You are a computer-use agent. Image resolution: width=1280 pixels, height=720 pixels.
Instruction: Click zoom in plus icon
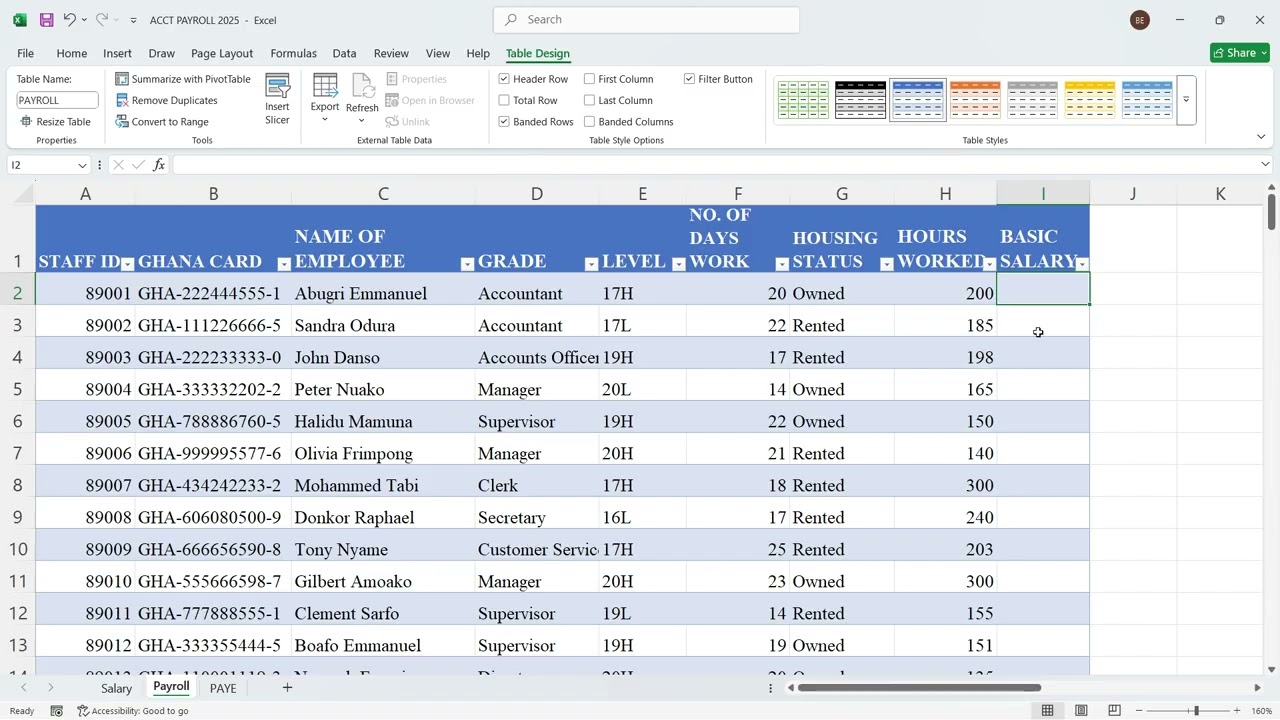coord(1237,711)
